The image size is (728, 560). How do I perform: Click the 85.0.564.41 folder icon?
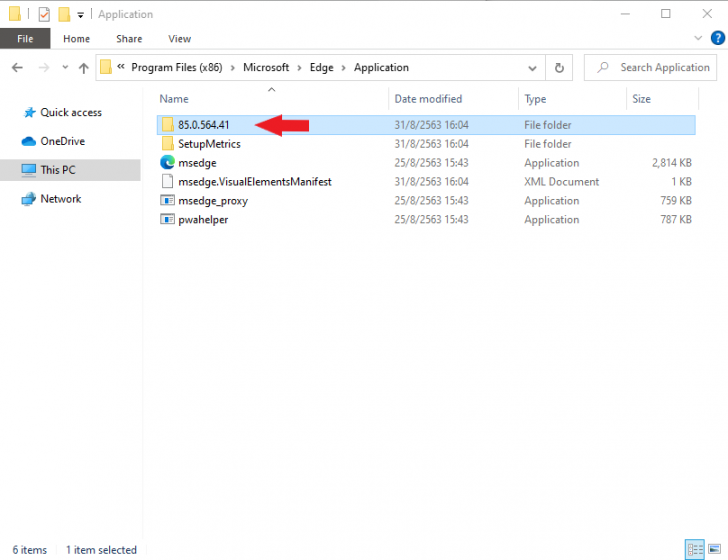168,124
